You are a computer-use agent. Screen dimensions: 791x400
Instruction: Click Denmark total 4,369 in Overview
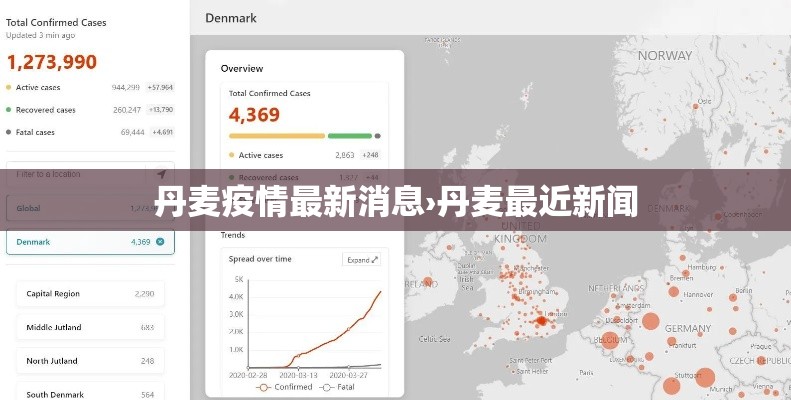coord(254,115)
